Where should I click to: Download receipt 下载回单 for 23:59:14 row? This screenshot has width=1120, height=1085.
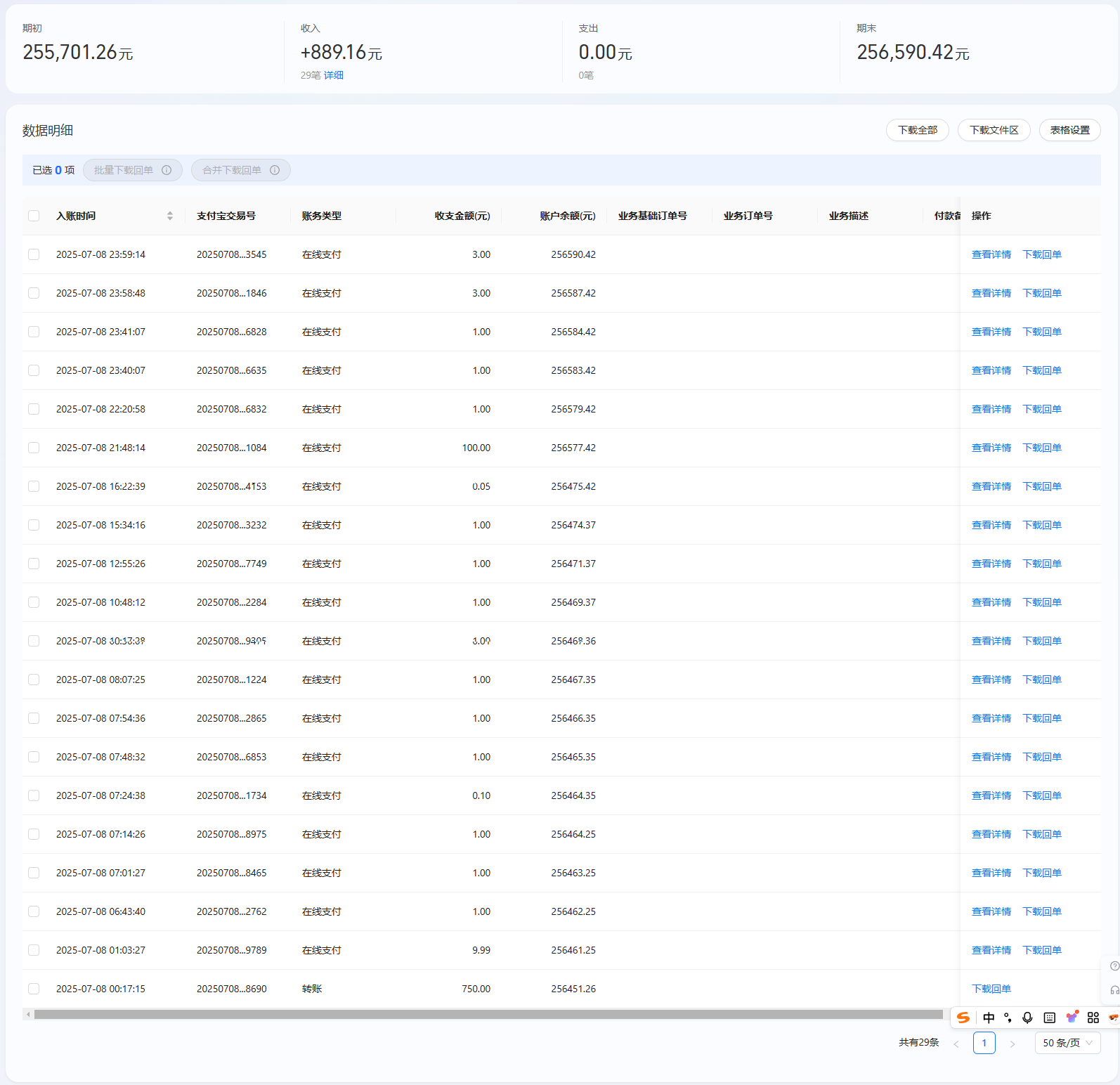[1041, 254]
